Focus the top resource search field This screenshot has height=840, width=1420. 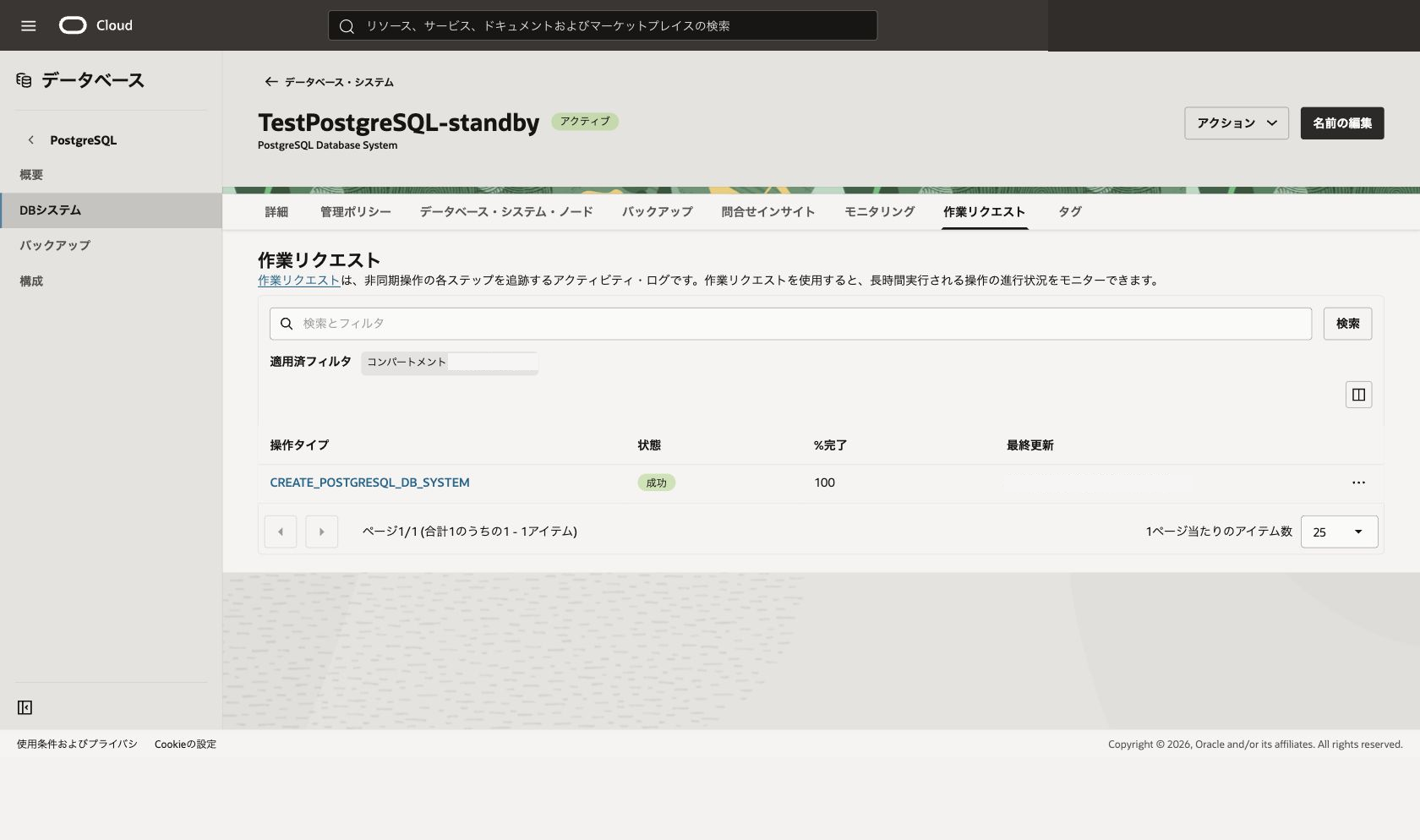pyautogui.click(x=602, y=25)
